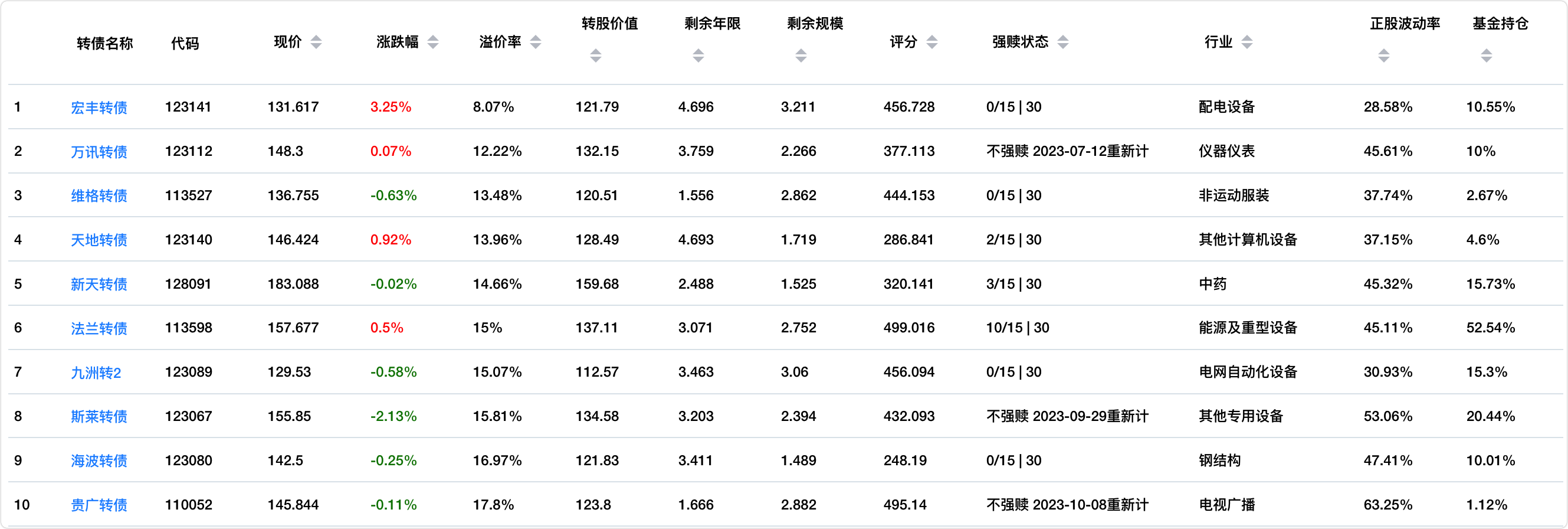Click the 涨跌幅 sort arrows
The height and width of the screenshot is (529, 1568).
click(433, 42)
